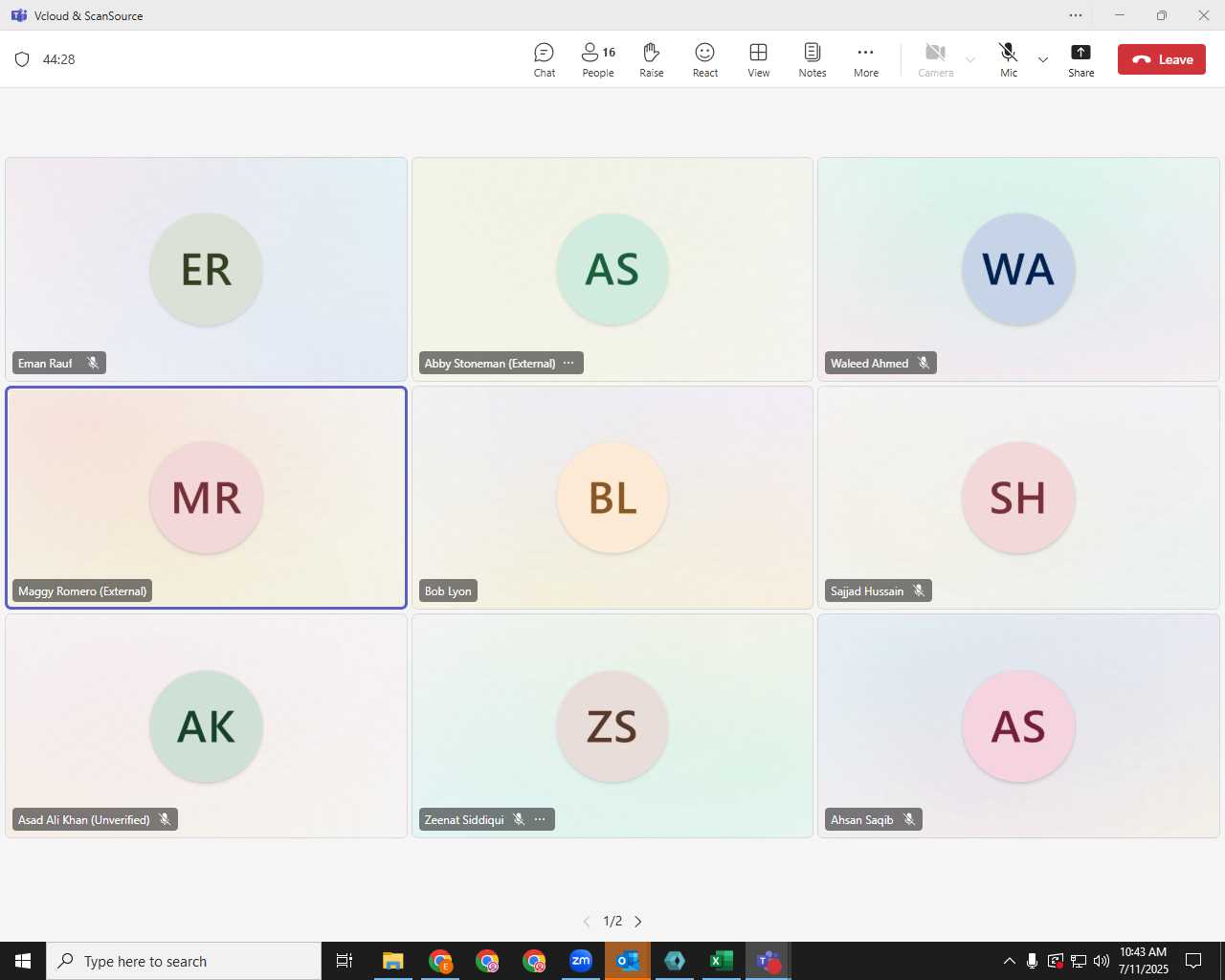This screenshot has height=980, width=1225.
Task: Open Outlook from taskbar
Action: (x=628, y=961)
